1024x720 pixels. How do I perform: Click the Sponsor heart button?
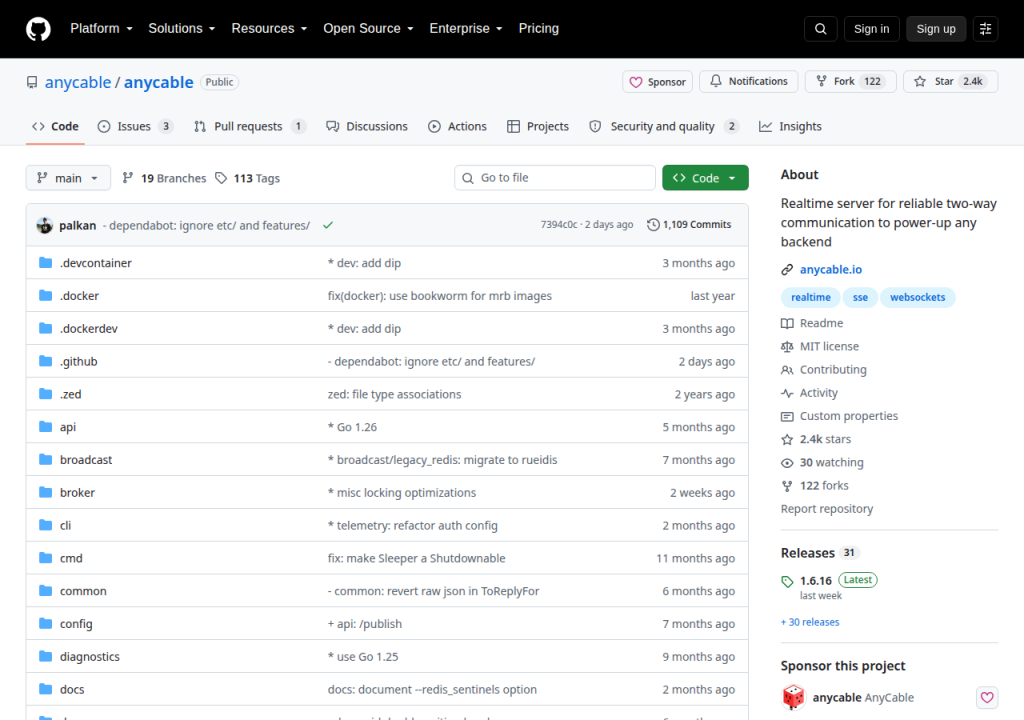coord(657,82)
